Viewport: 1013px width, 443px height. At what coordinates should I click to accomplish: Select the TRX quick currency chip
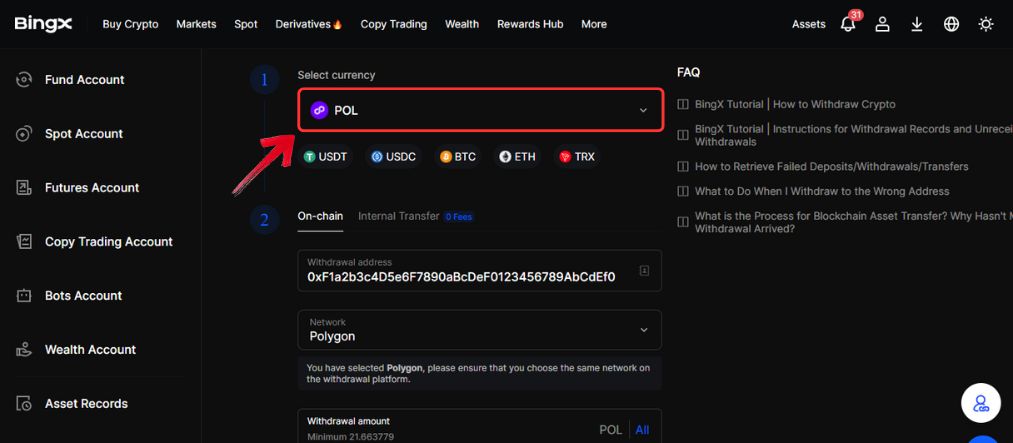click(x=577, y=157)
